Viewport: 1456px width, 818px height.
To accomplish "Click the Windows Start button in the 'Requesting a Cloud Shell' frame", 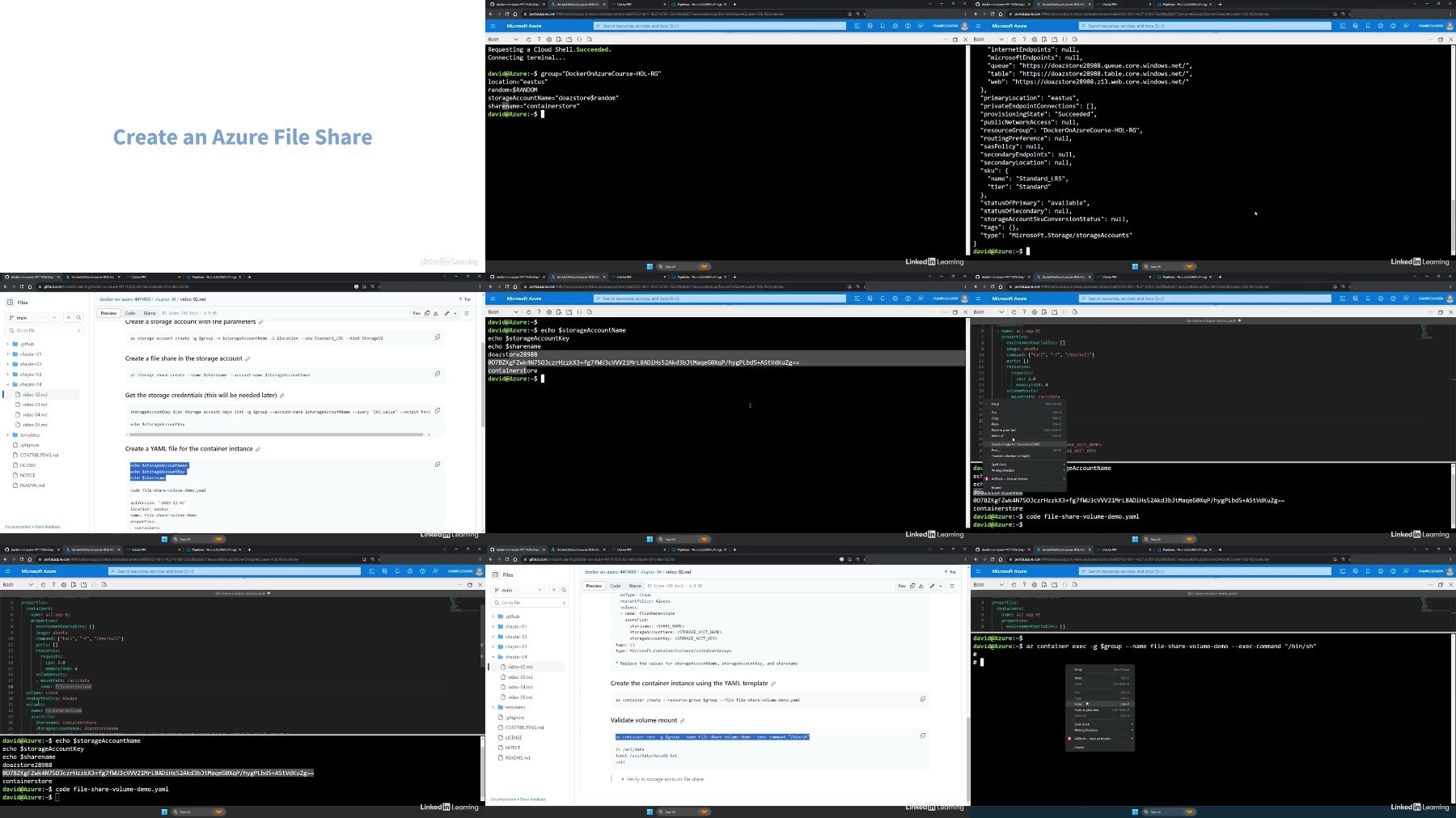I will 650,266.
